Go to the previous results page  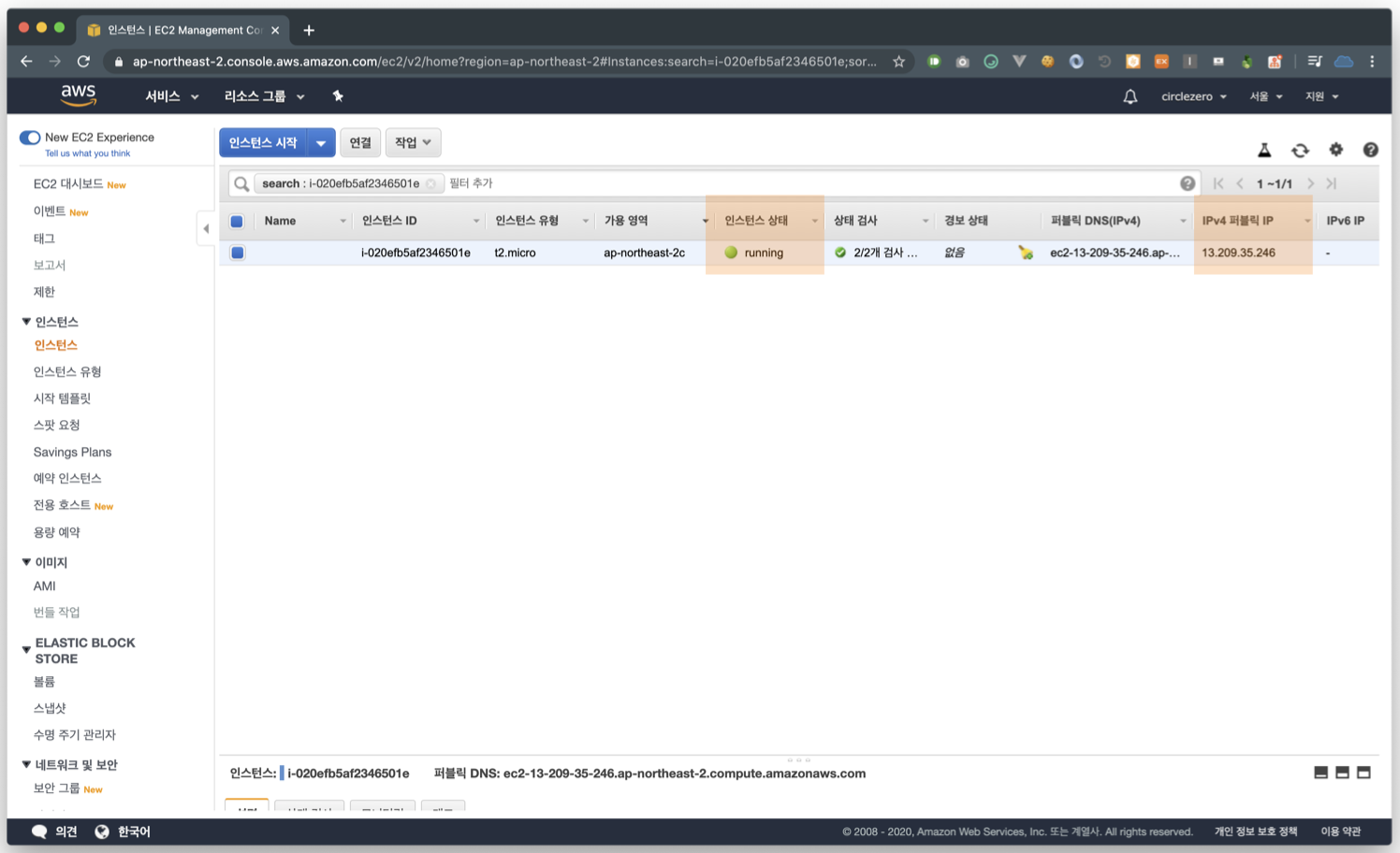coord(1240,183)
